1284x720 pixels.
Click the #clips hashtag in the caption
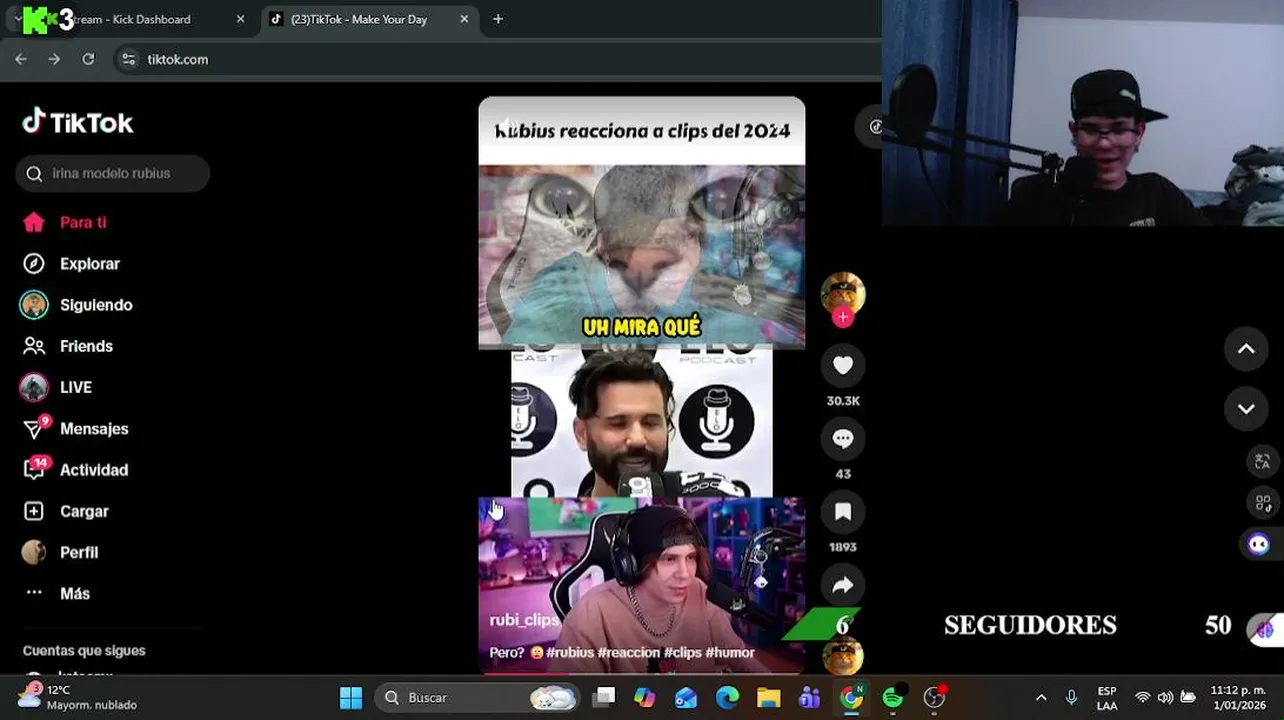pyautogui.click(x=682, y=652)
